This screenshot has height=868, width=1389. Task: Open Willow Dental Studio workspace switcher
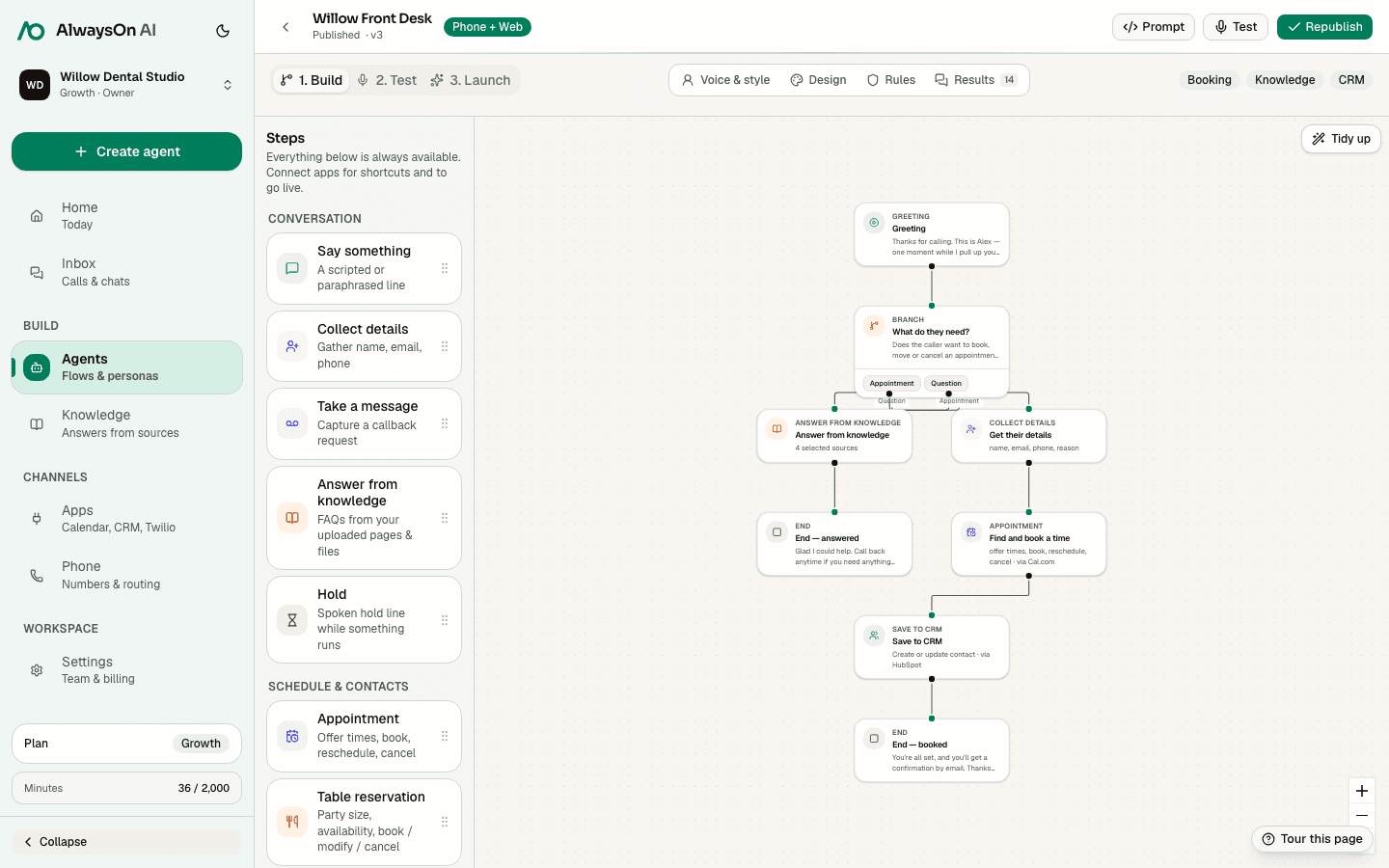pyautogui.click(x=126, y=85)
